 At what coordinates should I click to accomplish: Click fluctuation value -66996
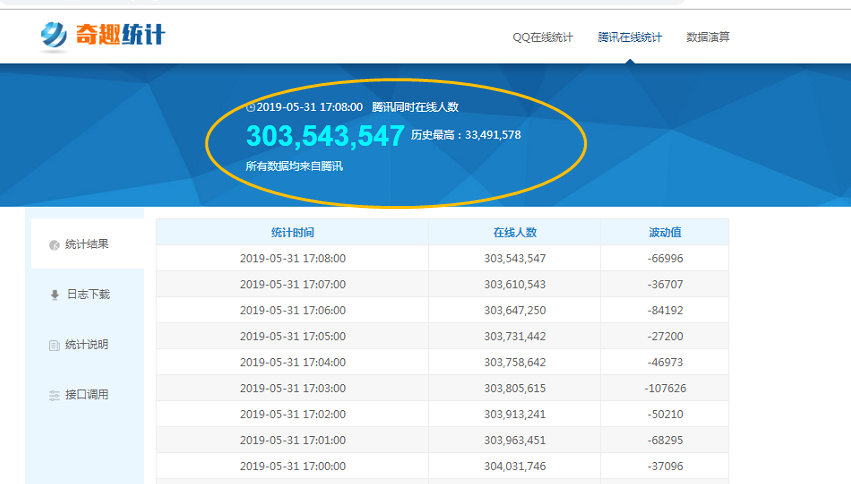click(x=665, y=258)
